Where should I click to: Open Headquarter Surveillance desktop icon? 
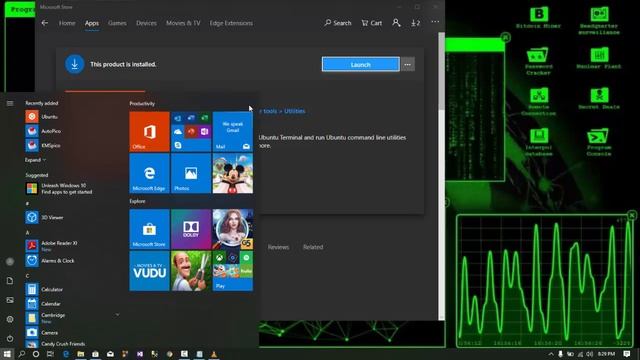599,20
